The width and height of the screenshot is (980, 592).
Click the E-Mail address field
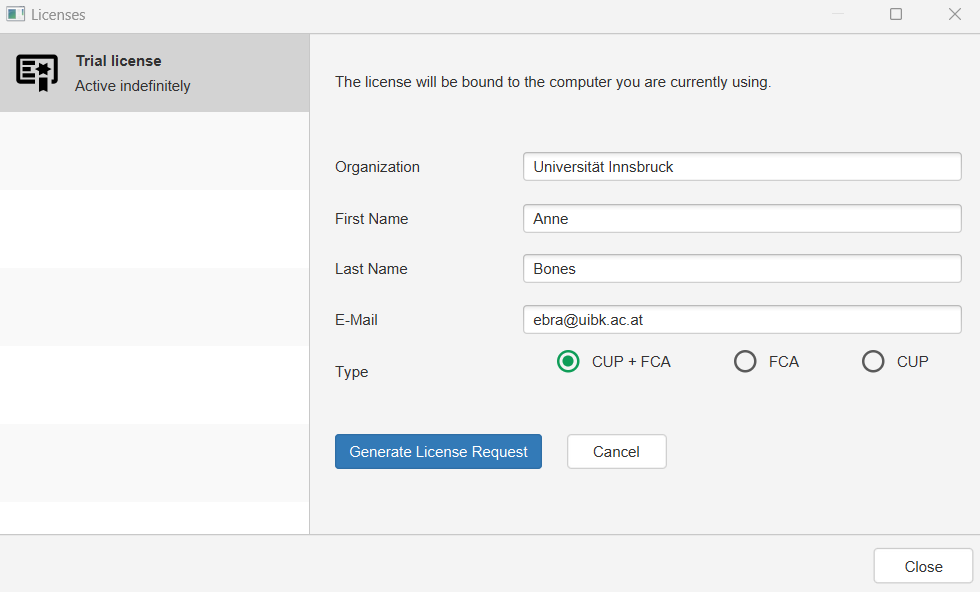tap(741, 320)
